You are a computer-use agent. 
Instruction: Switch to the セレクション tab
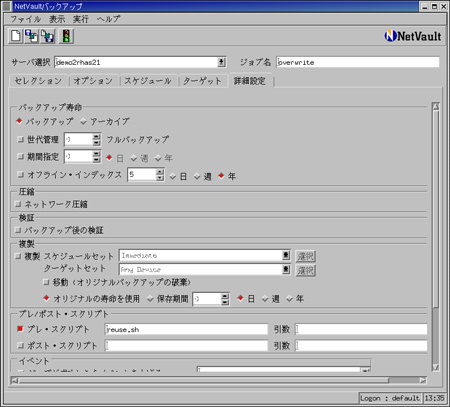38,81
